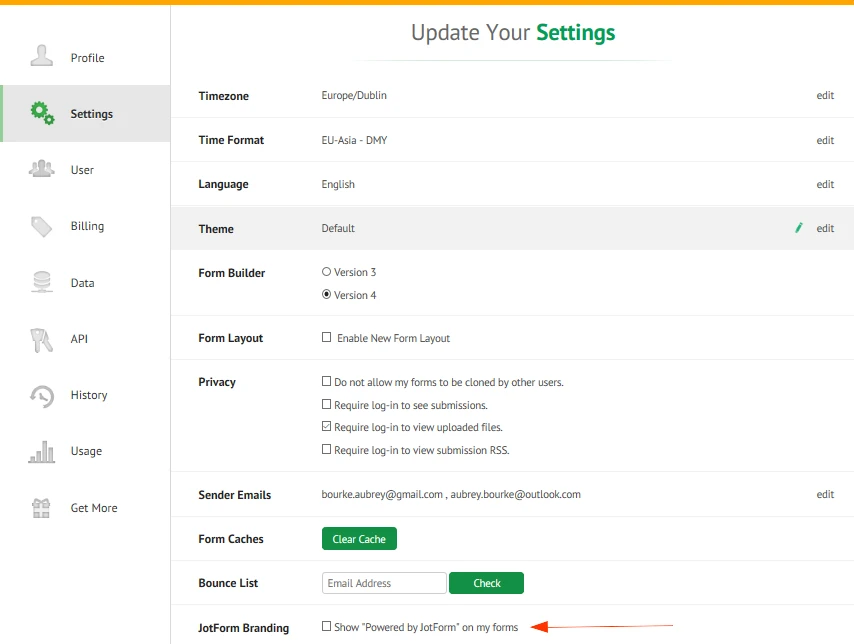Click the Get More gift icon

coord(41,508)
